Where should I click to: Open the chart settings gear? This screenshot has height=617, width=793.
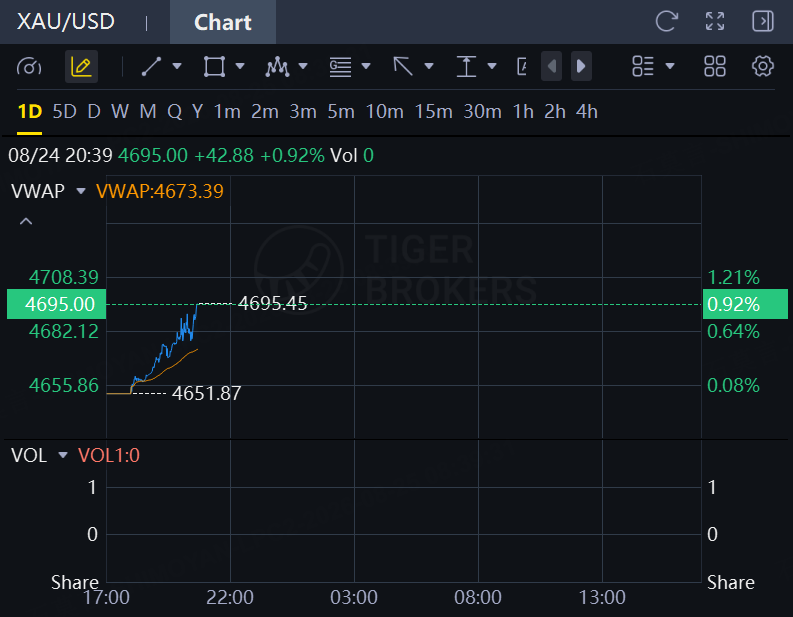click(763, 66)
